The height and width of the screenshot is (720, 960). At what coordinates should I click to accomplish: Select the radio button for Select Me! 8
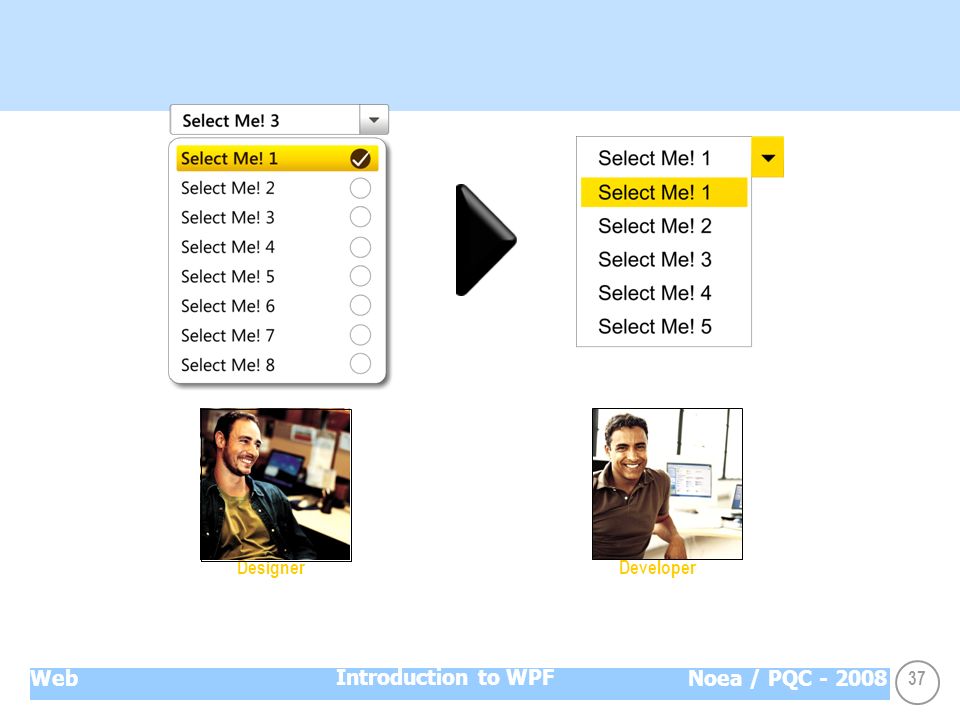coord(360,364)
